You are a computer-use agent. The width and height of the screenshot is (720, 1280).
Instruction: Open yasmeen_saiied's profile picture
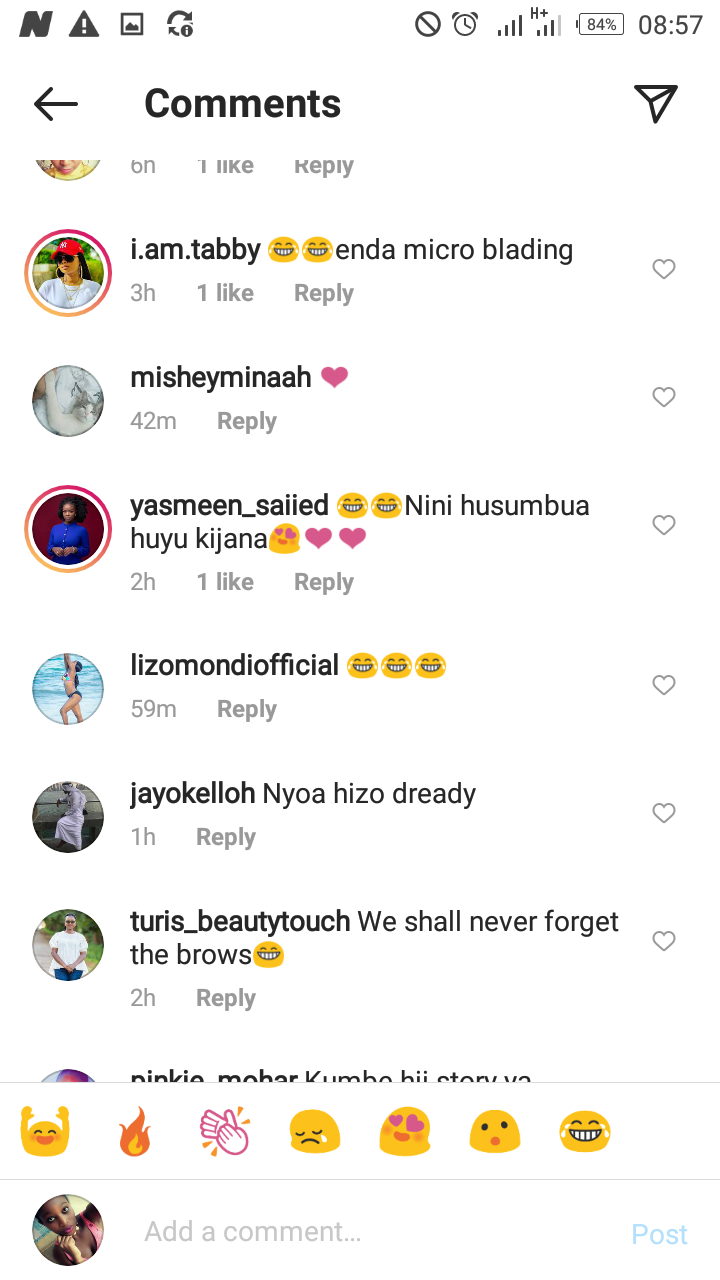point(68,528)
